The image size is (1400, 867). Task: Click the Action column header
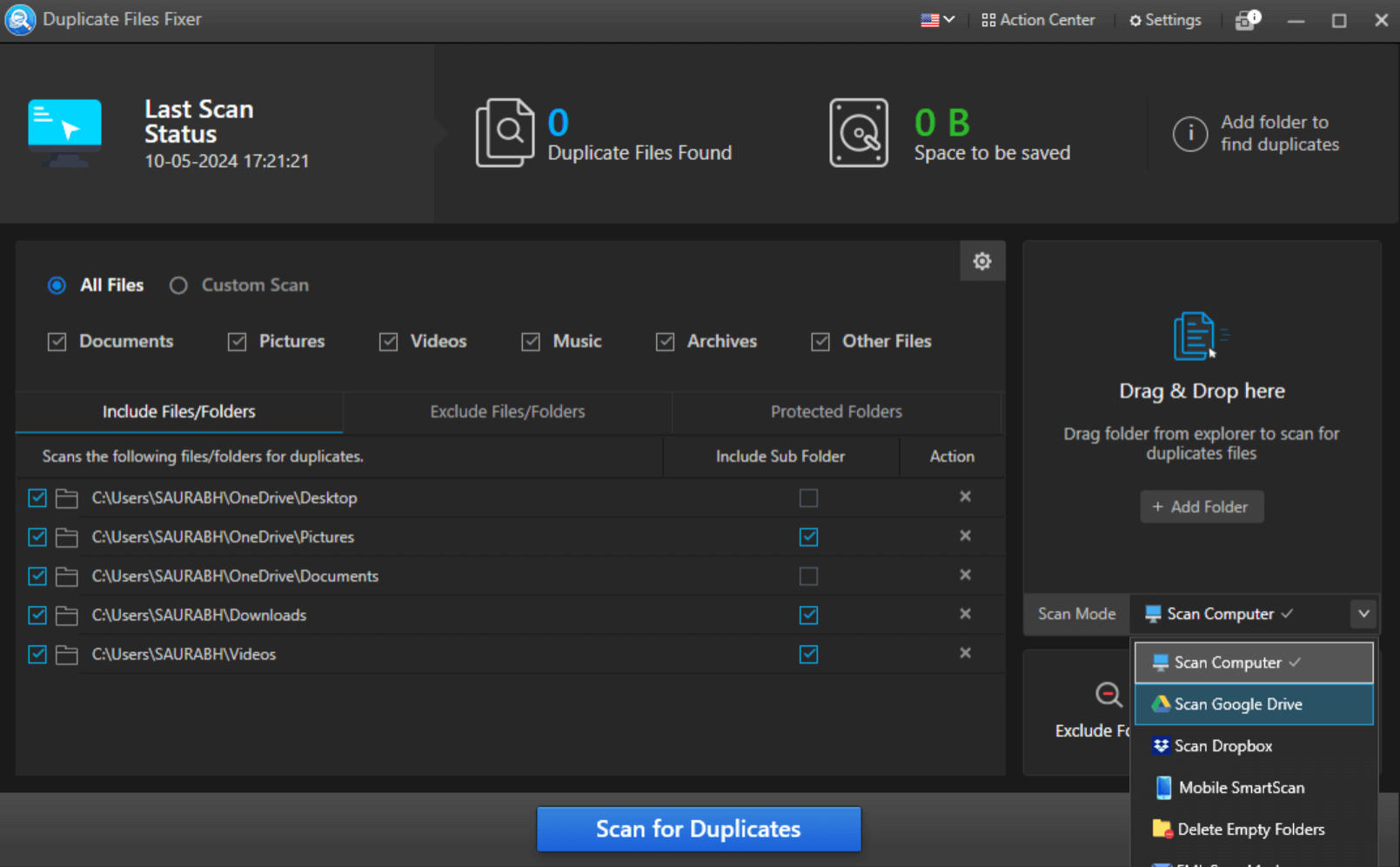tap(952, 457)
